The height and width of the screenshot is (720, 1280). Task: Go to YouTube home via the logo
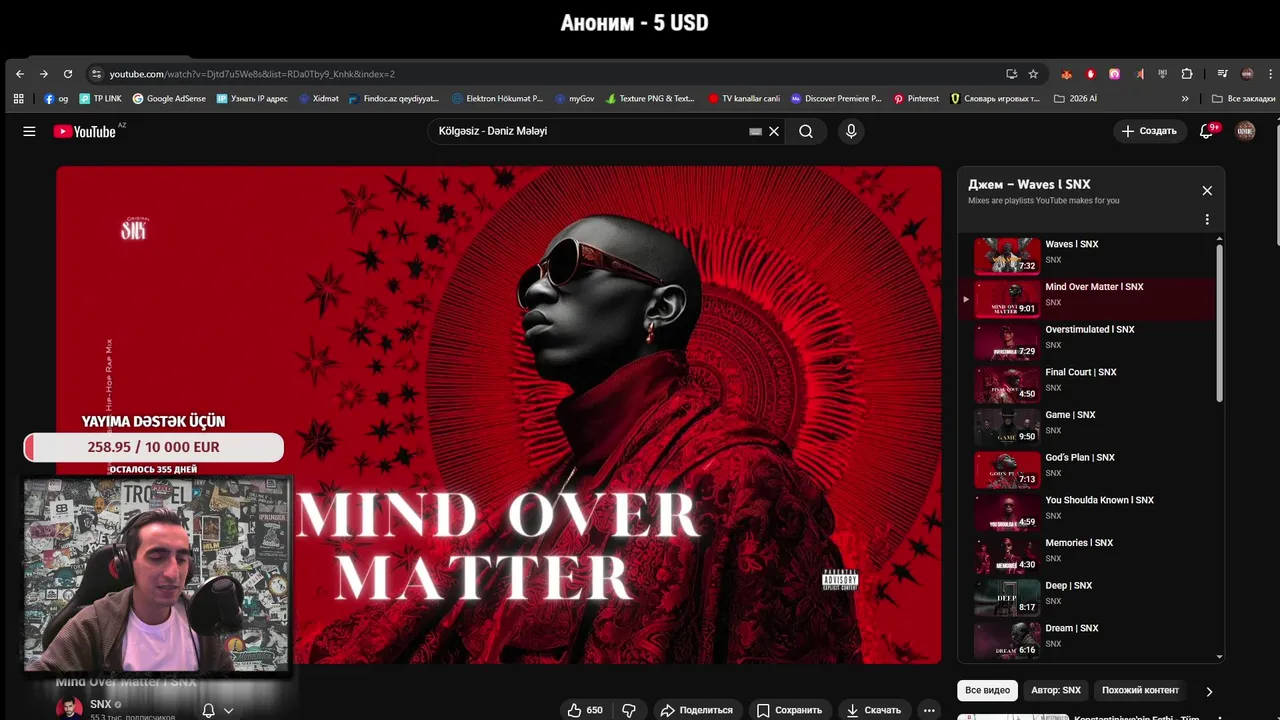[85, 131]
